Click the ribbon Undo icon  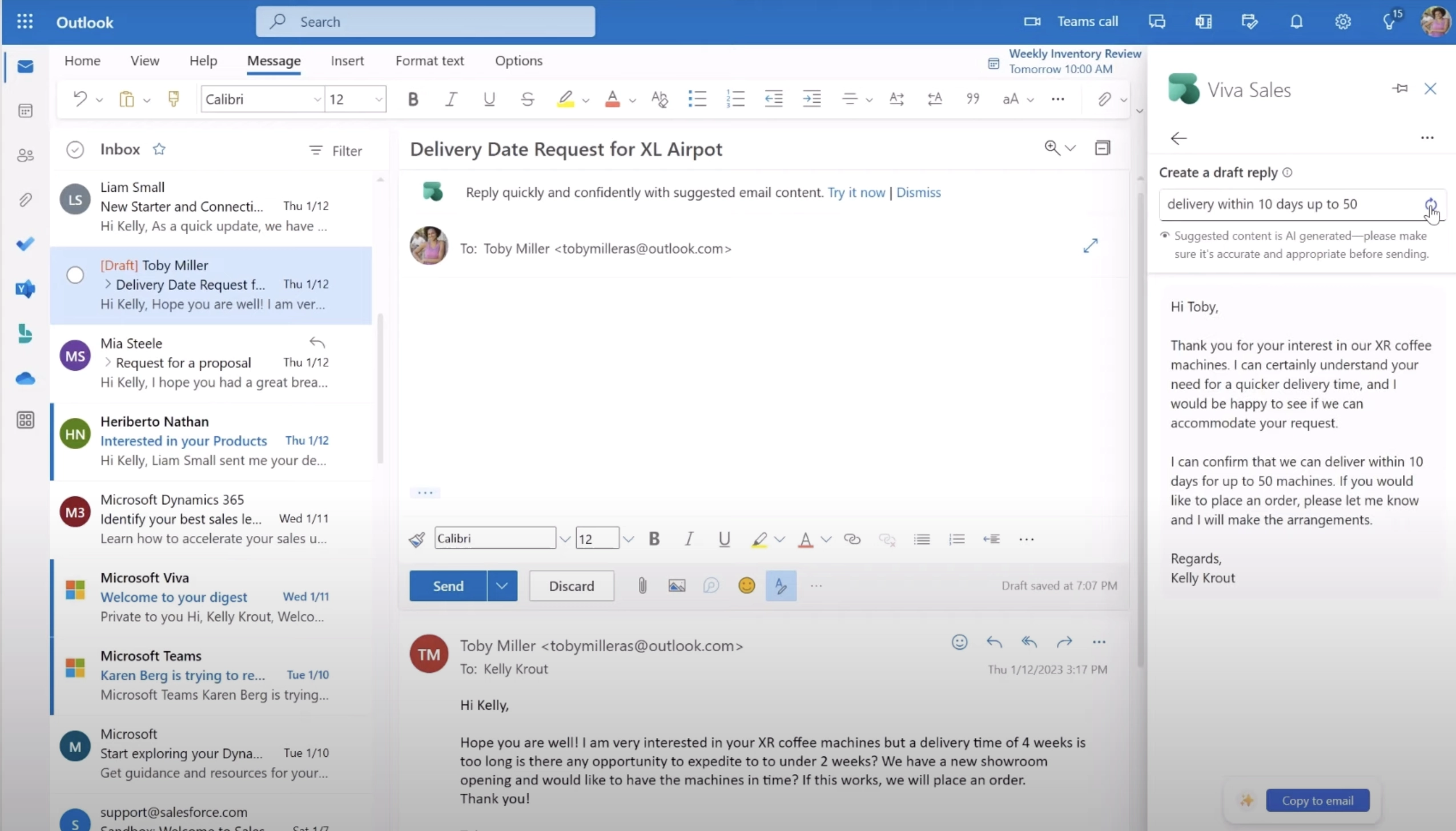(x=80, y=99)
